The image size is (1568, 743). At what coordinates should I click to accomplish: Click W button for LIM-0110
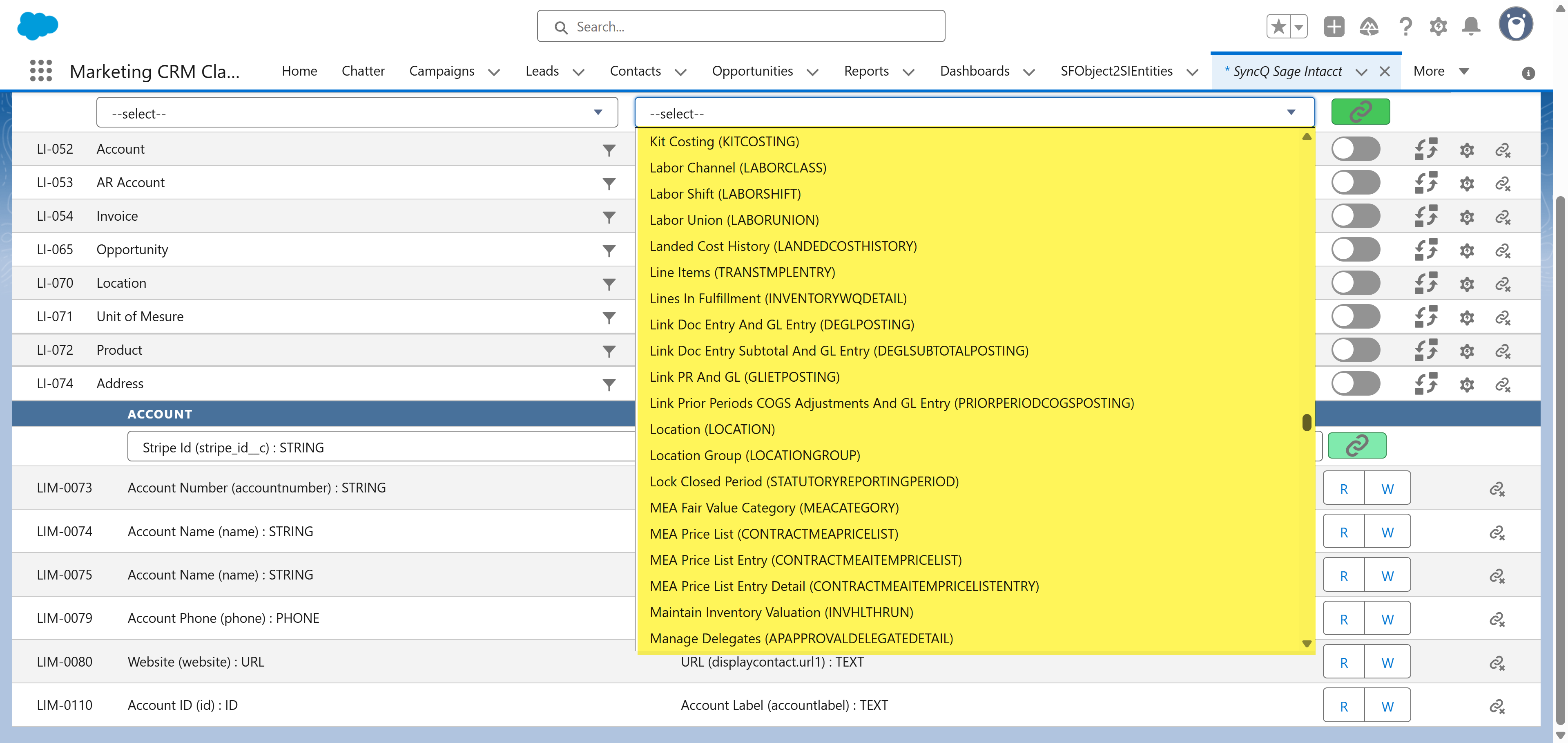(x=1387, y=706)
